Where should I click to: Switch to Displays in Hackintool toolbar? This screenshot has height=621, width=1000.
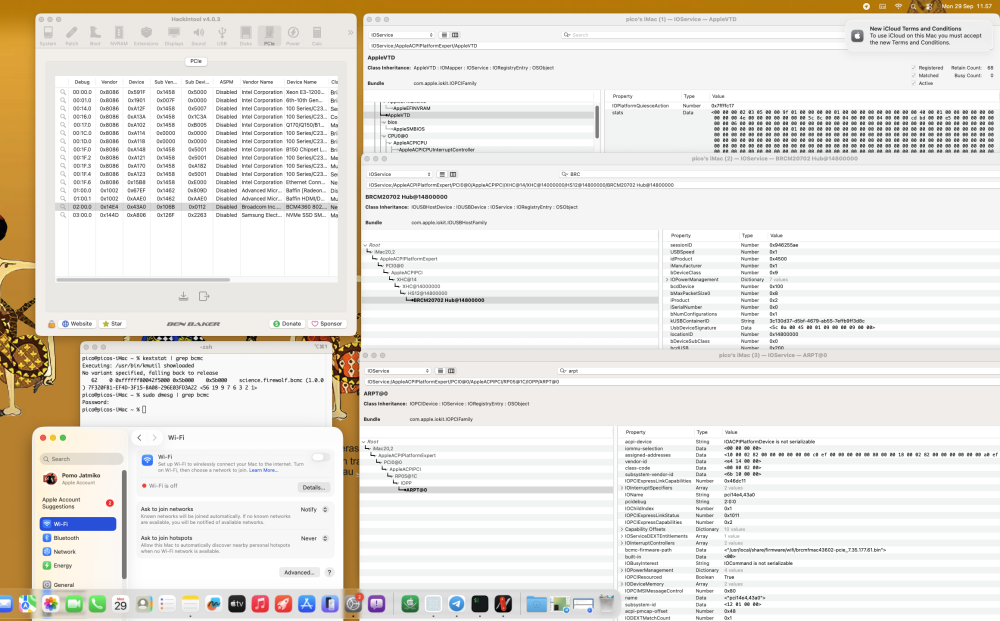(x=173, y=36)
